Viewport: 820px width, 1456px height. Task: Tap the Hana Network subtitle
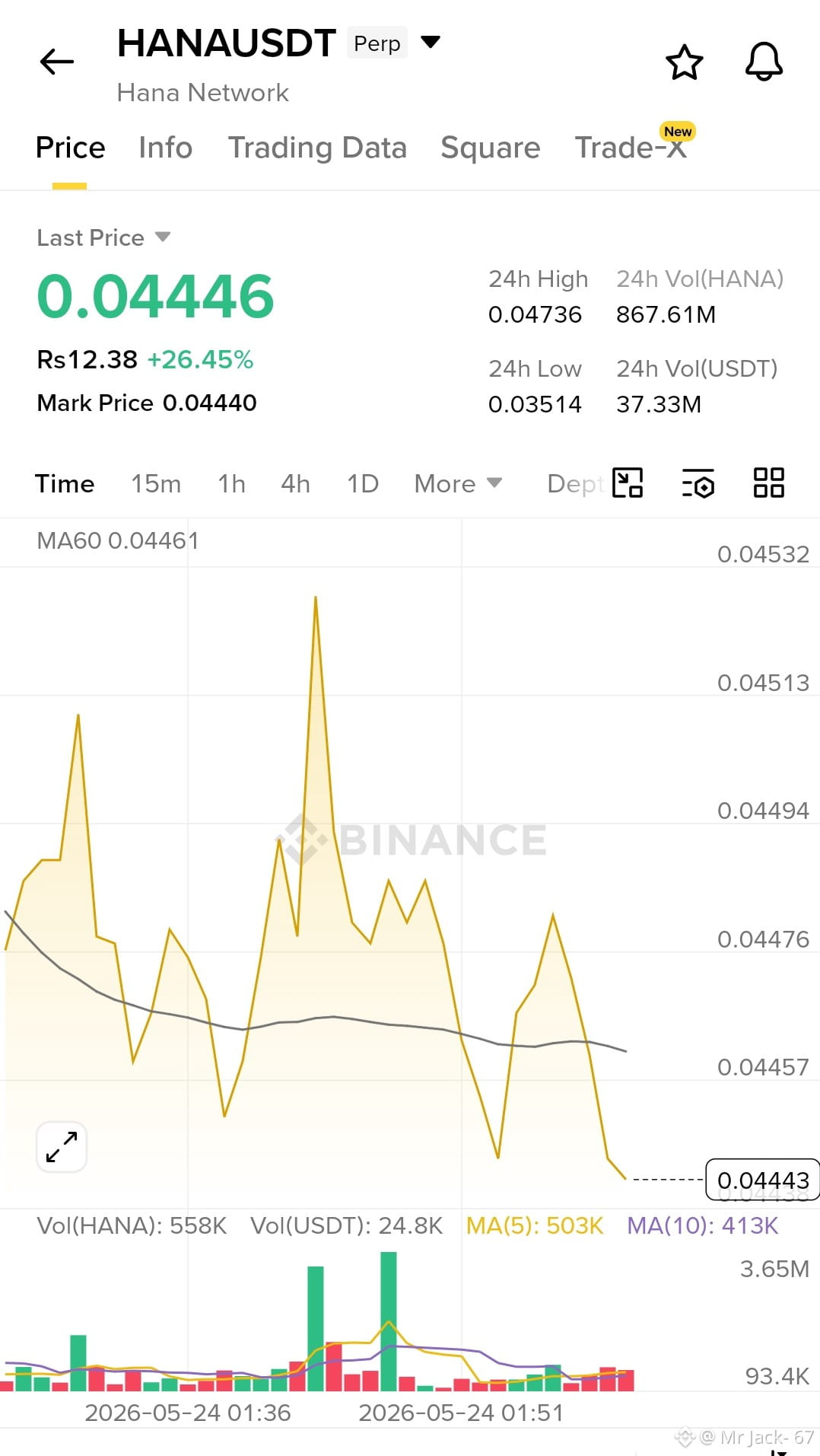[x=203, y=93]
